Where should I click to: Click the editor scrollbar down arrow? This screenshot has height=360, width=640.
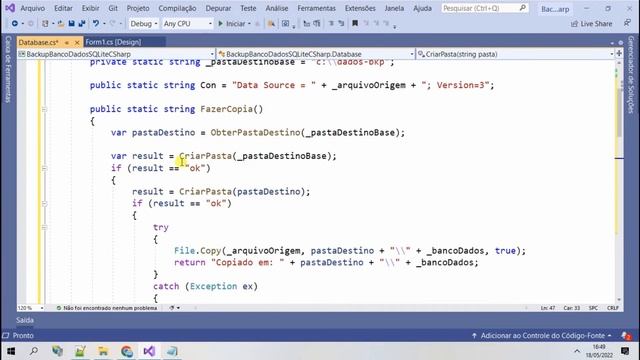pos(619,300)
